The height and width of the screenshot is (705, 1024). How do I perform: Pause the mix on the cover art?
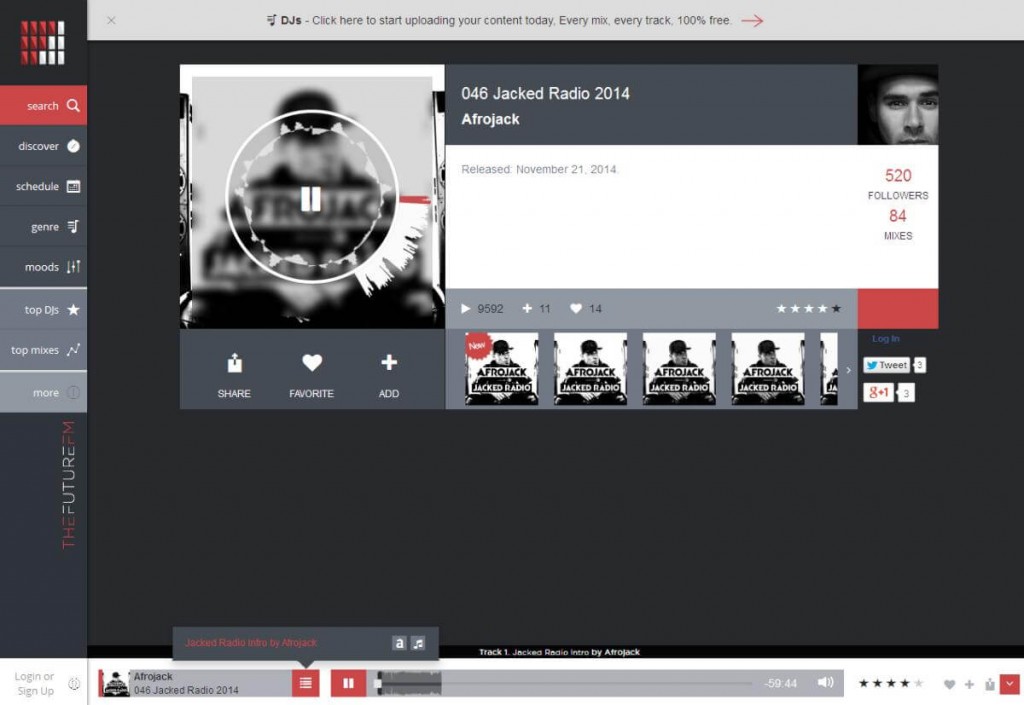[311, 199]
